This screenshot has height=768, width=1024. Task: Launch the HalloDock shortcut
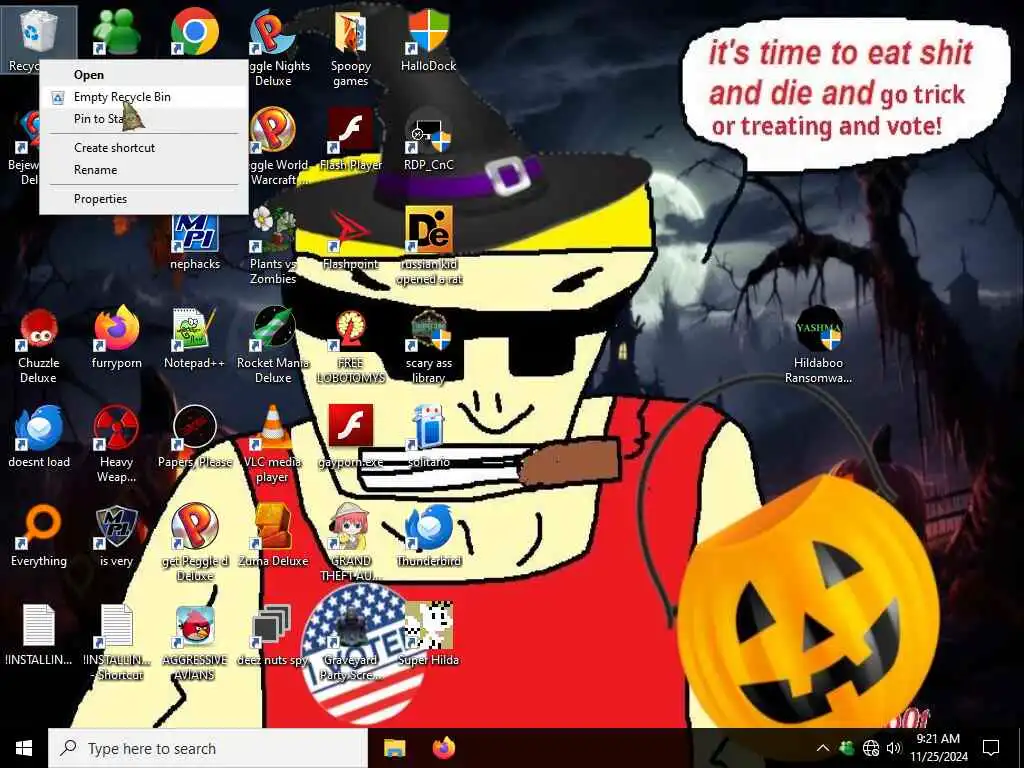tap(428, 40)
